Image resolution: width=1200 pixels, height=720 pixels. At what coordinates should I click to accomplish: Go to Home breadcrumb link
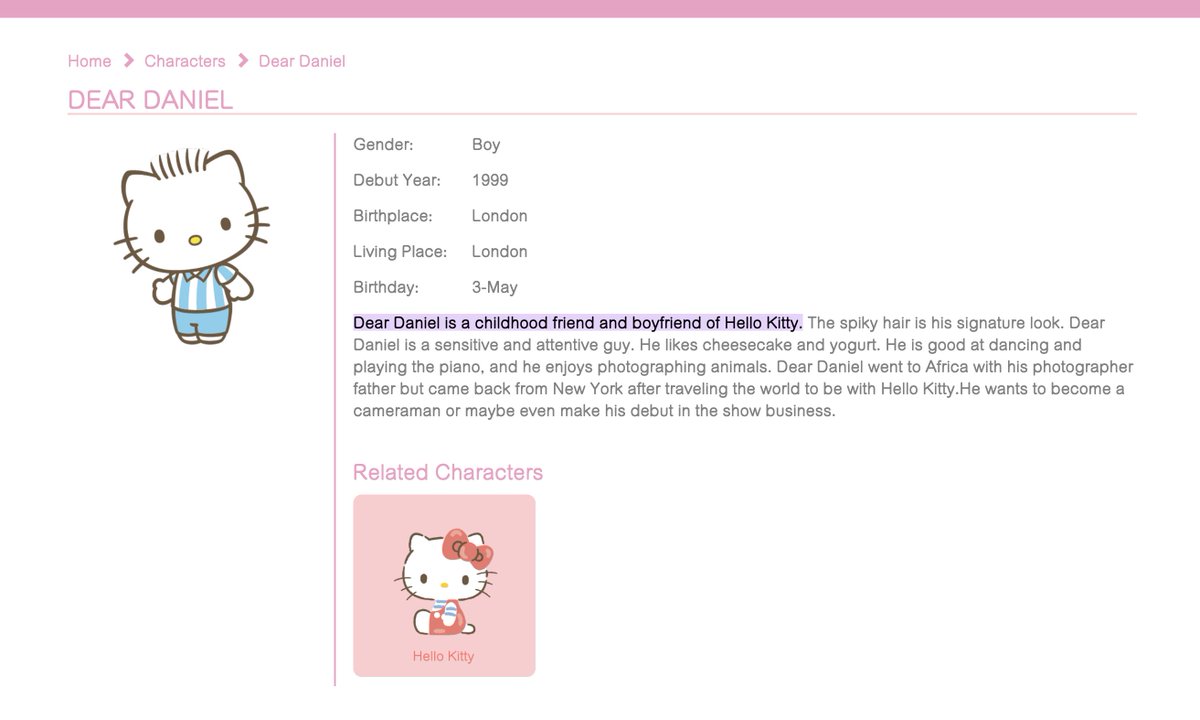[89, 61]
